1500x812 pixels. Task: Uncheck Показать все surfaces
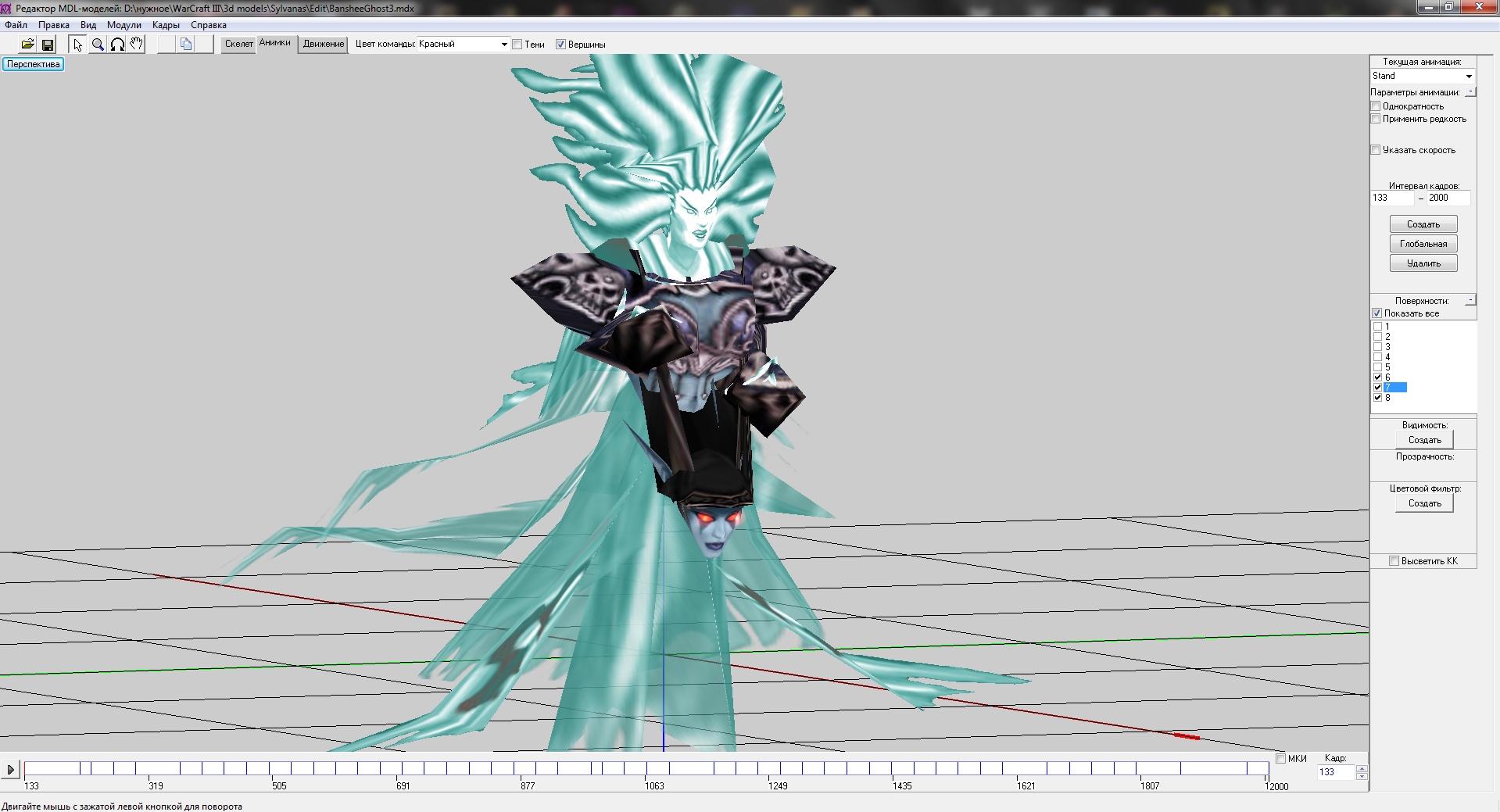point(1377,313)
